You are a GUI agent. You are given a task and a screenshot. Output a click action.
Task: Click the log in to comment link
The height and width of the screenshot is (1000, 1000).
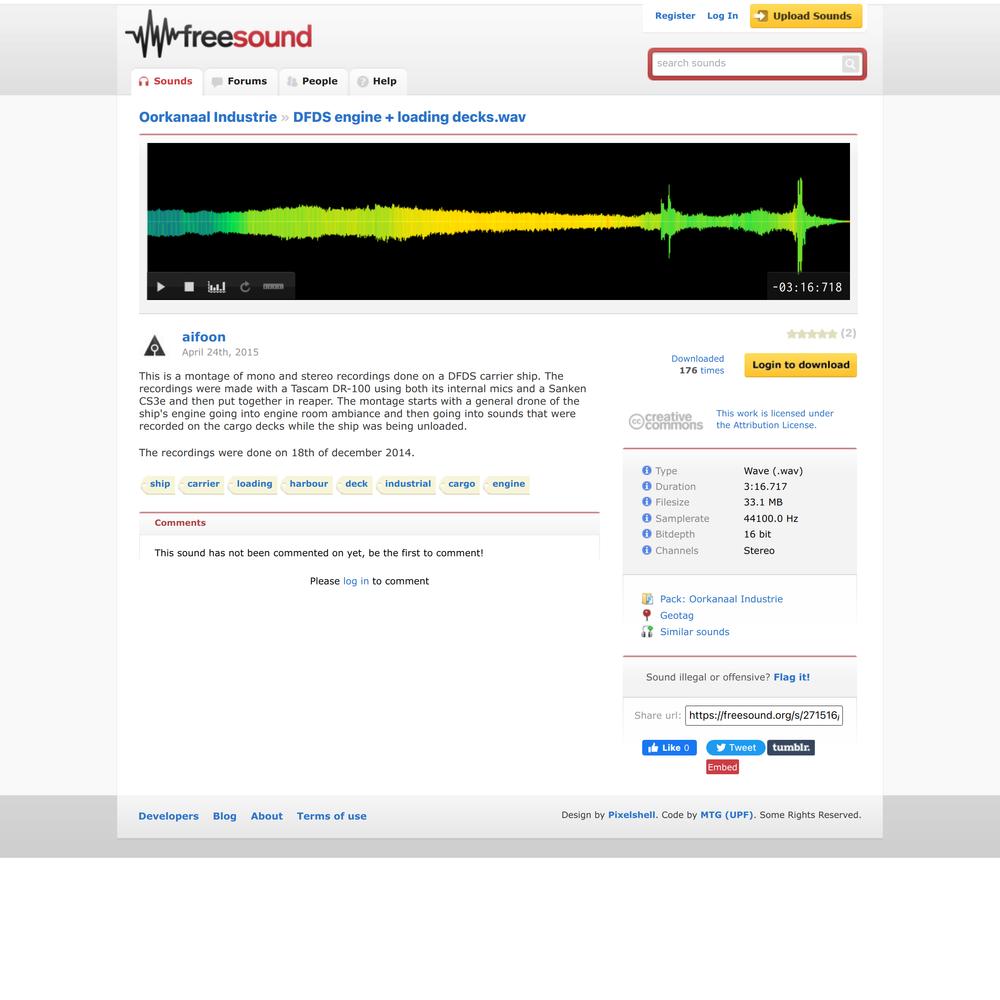(356, 581)
